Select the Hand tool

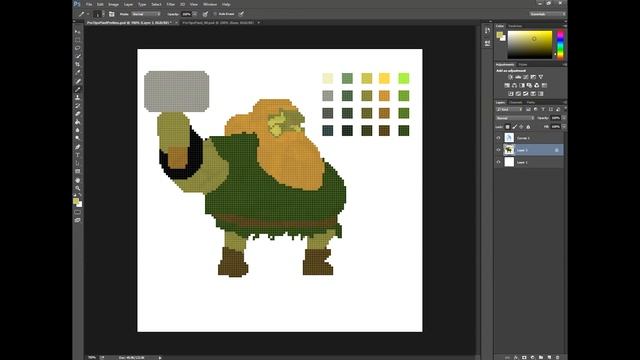(x=78, y=180)
